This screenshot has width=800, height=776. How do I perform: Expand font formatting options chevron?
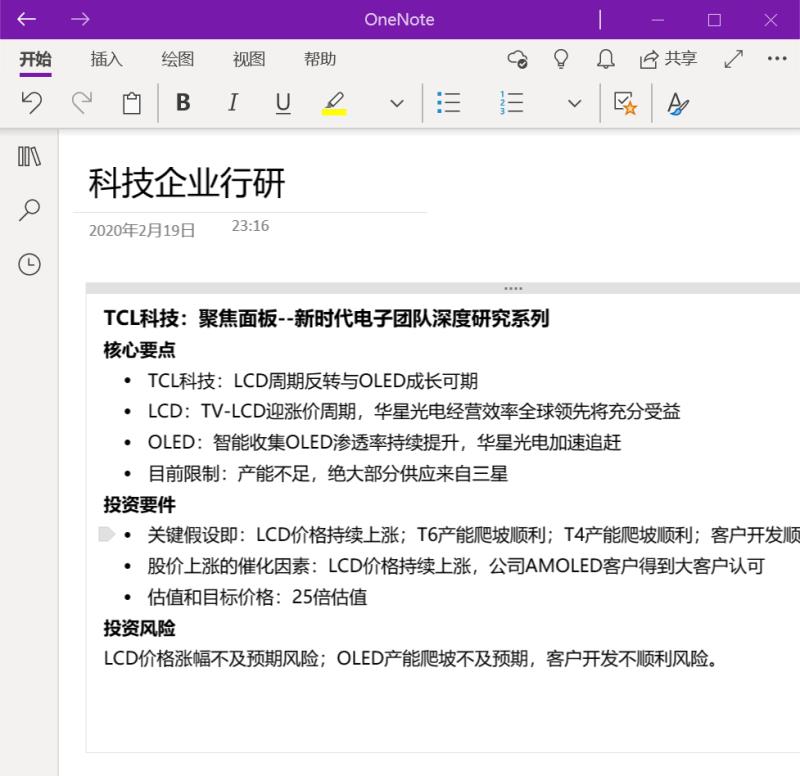[397, 103]
